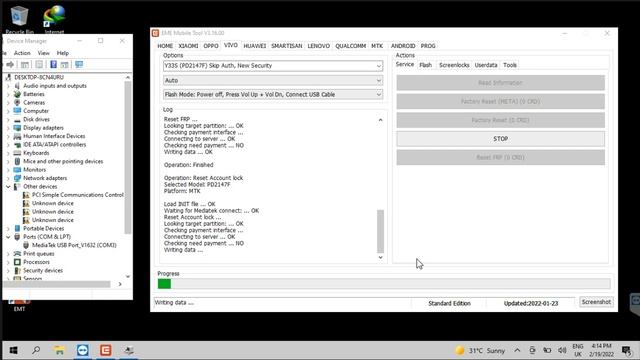The image size is (640, 360).
Task: Show hidden system tray icons
Action: pyautogui.click(x=517, y=350)
